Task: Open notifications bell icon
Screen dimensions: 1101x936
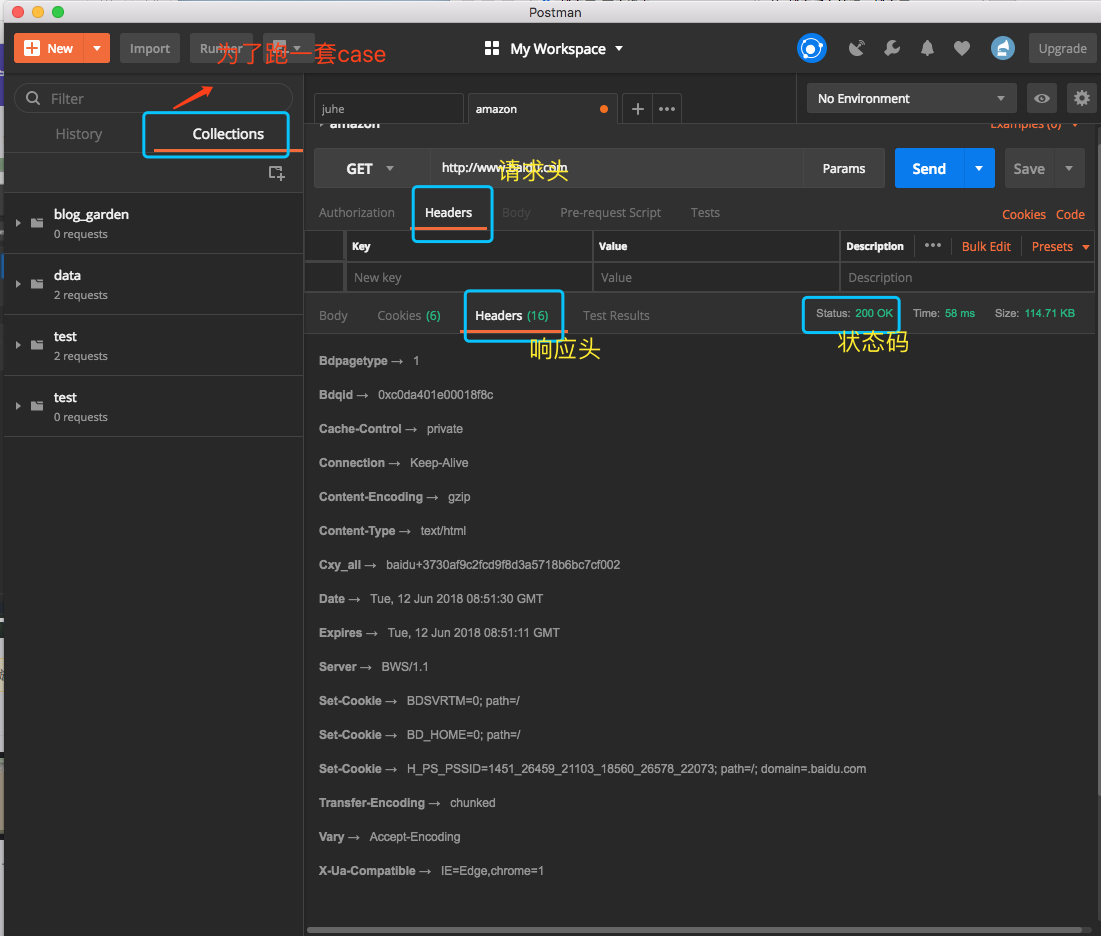Action: pos(928,48)
